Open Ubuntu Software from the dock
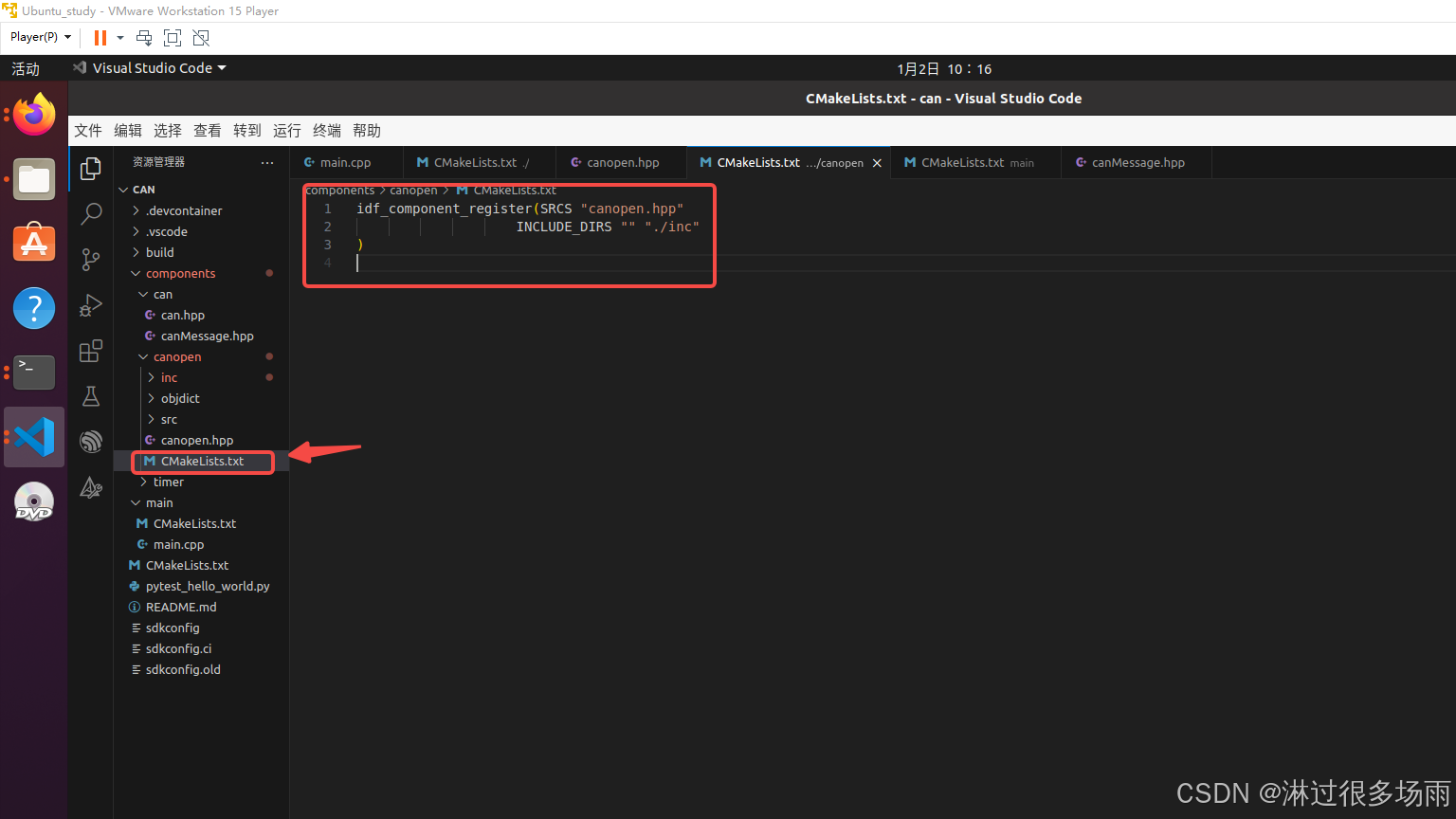The image size is (1456, 819). 34,244
